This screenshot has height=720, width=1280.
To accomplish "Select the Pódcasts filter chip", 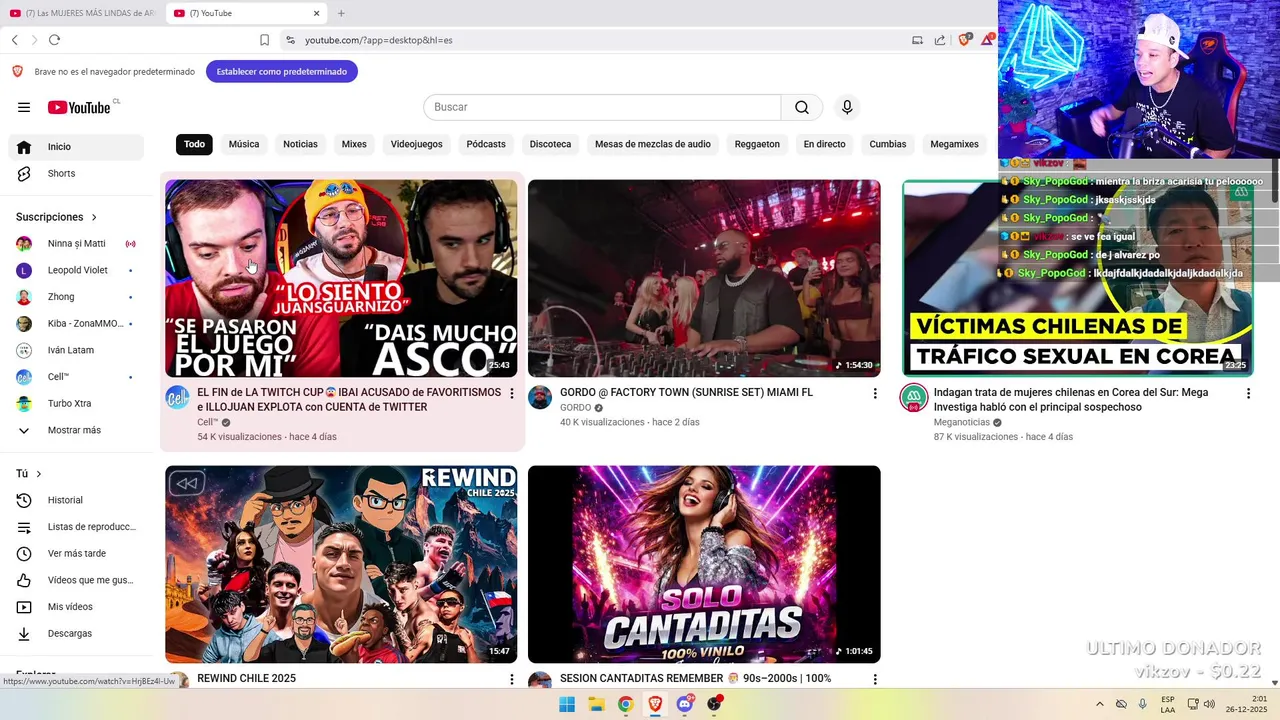I will point(486,144).
